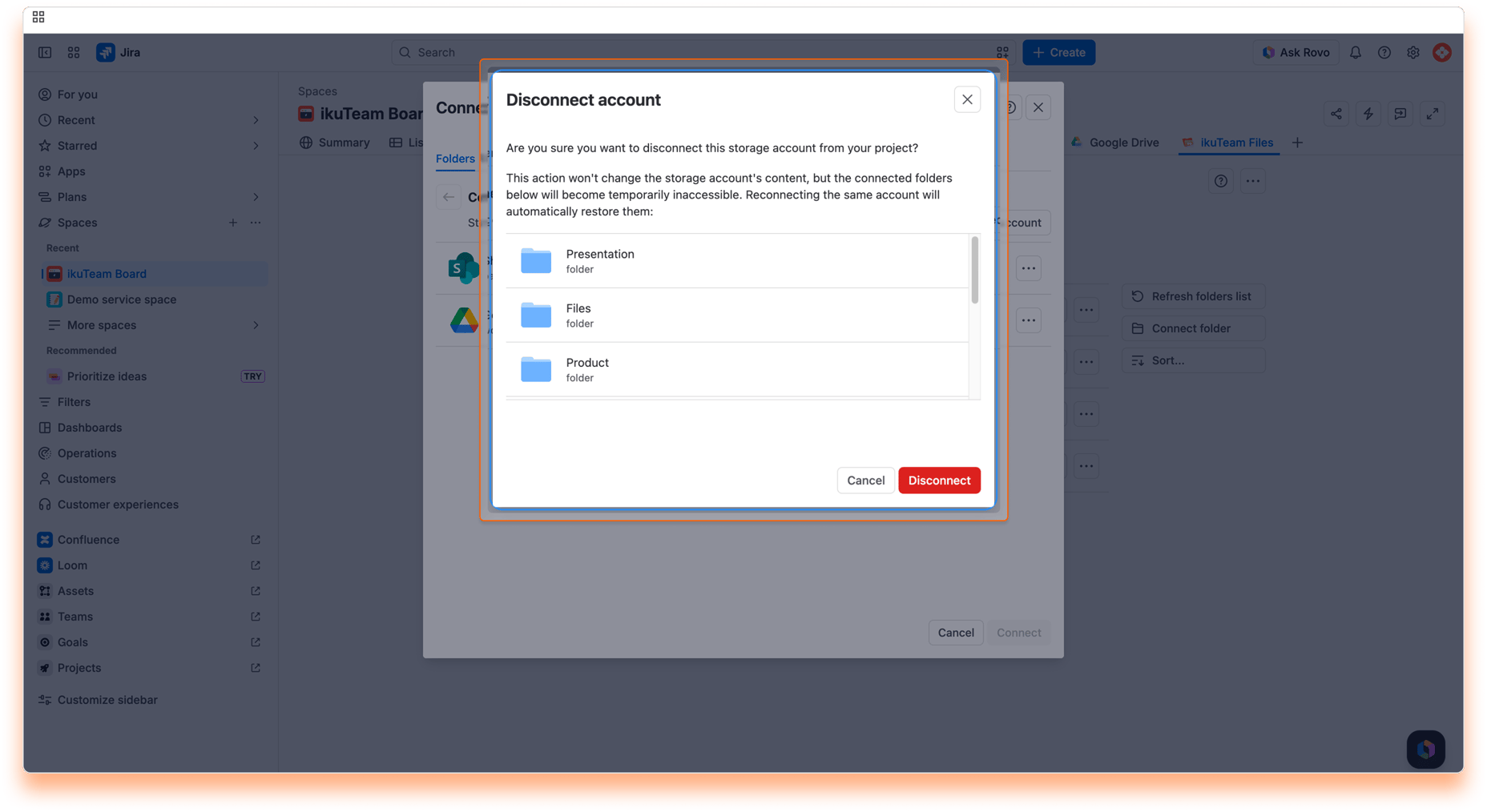
Task: Open the Loom link in sidebar
Action: [149, 565]
